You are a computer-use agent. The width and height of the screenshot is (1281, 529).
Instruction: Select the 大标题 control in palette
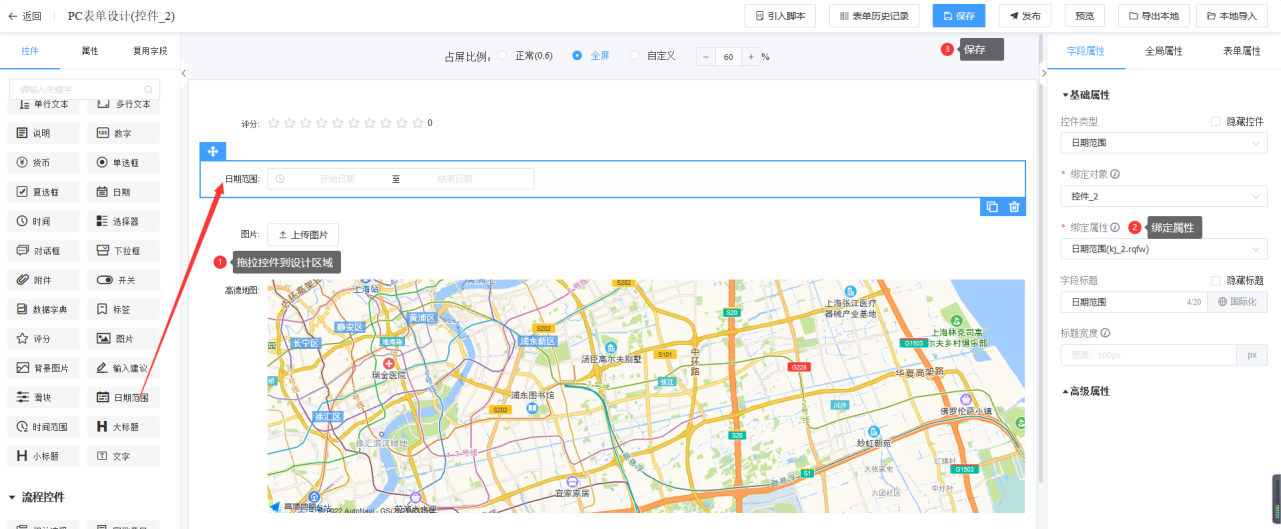pyautogui.click(x=123, y=427)
